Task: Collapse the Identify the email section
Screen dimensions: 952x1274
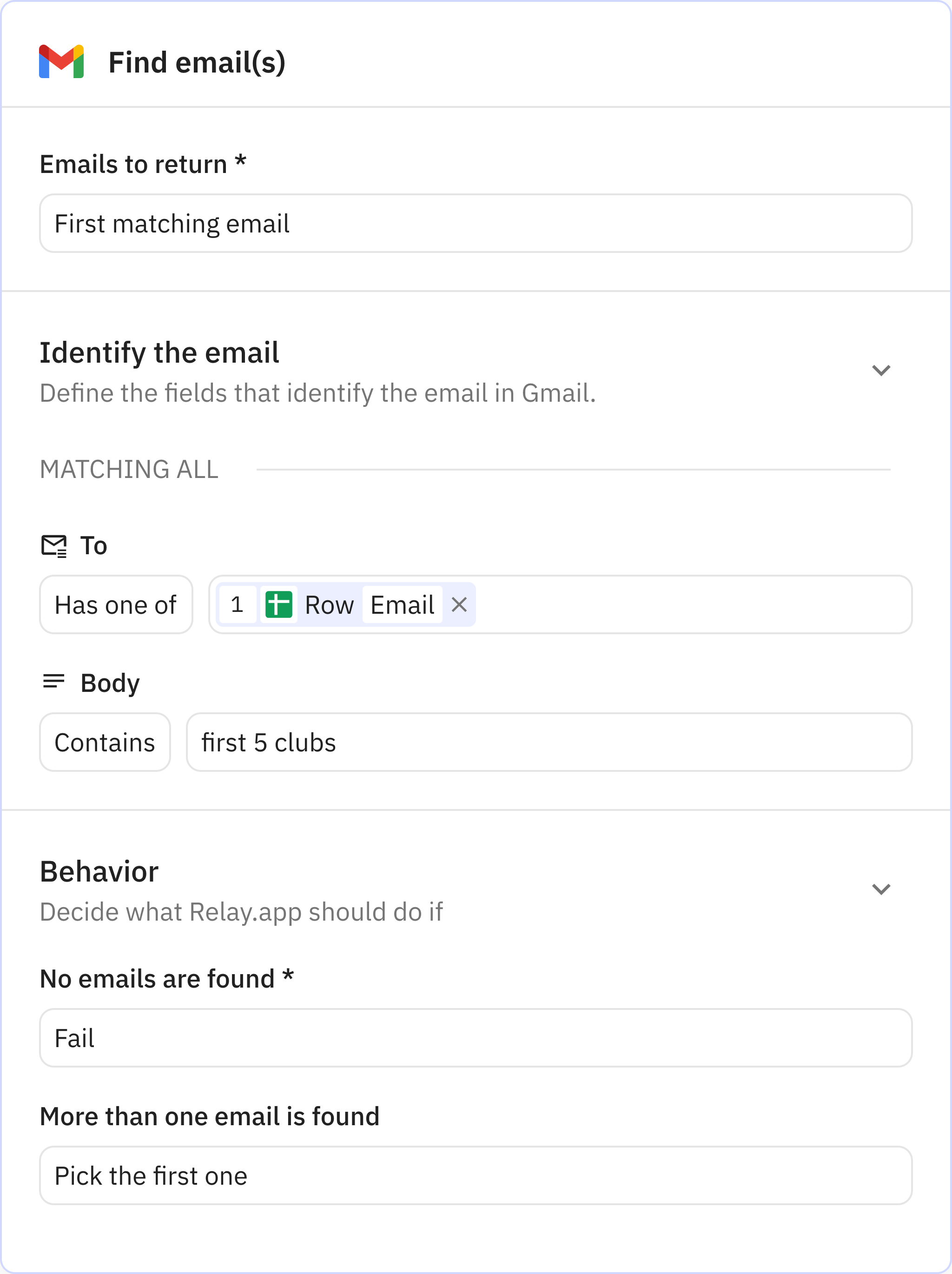Action: click(x=881, y=370)
